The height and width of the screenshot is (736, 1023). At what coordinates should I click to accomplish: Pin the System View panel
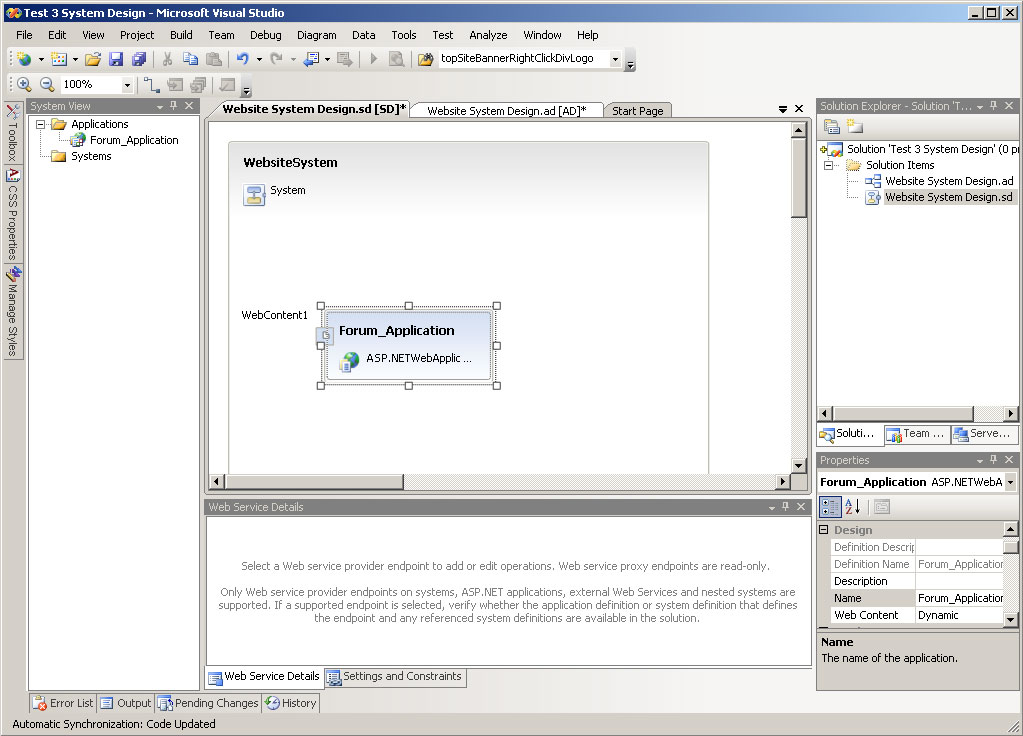coord(174,106)
